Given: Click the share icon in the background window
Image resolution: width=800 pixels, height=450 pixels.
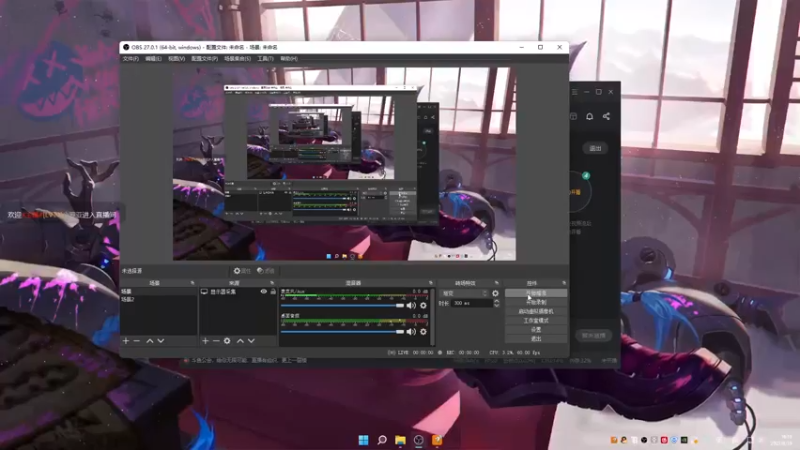Looking at the screenshot, I should click(x=606, y=116).
